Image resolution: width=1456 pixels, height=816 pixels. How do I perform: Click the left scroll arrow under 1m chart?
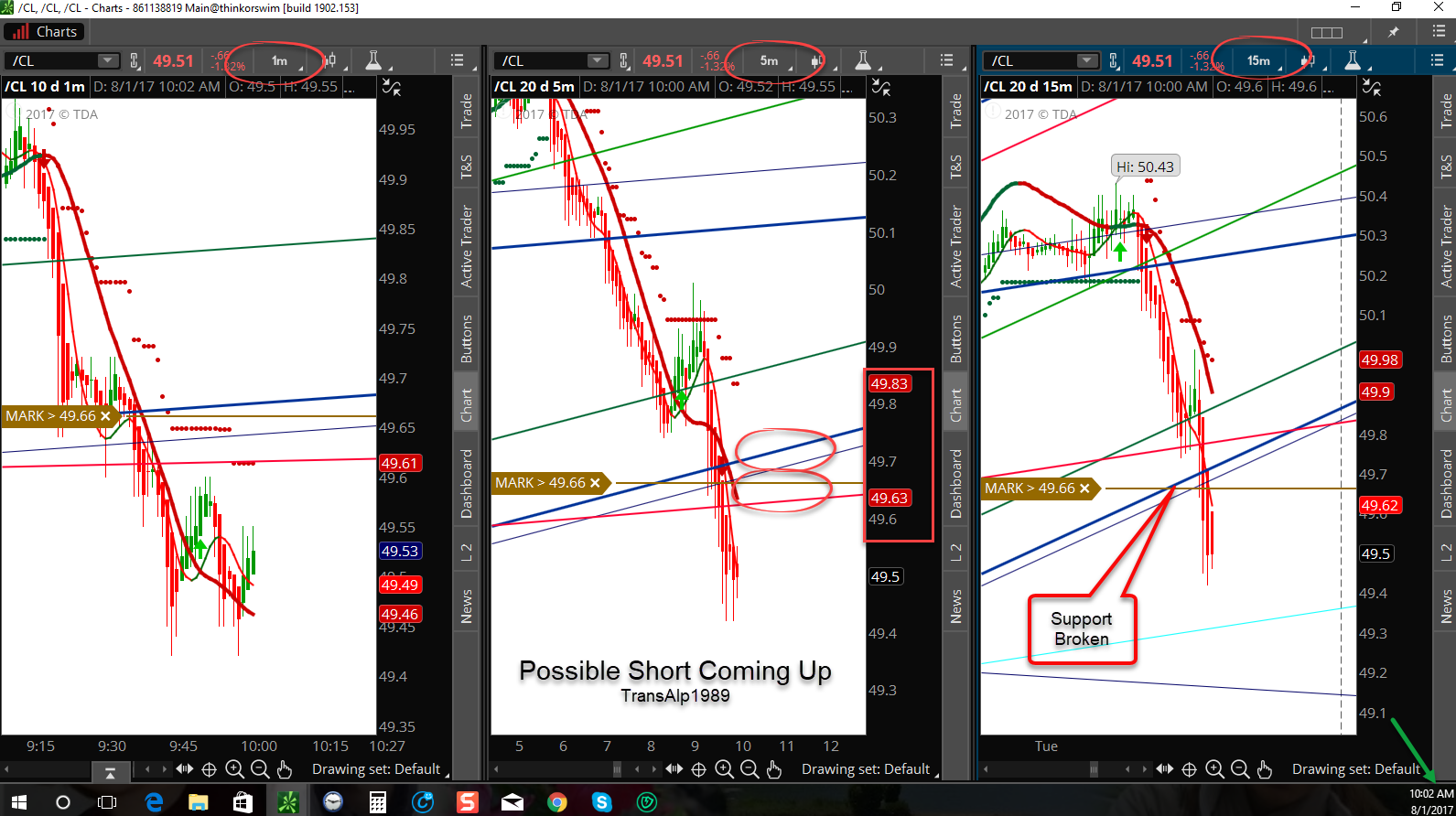coord(7,769)
